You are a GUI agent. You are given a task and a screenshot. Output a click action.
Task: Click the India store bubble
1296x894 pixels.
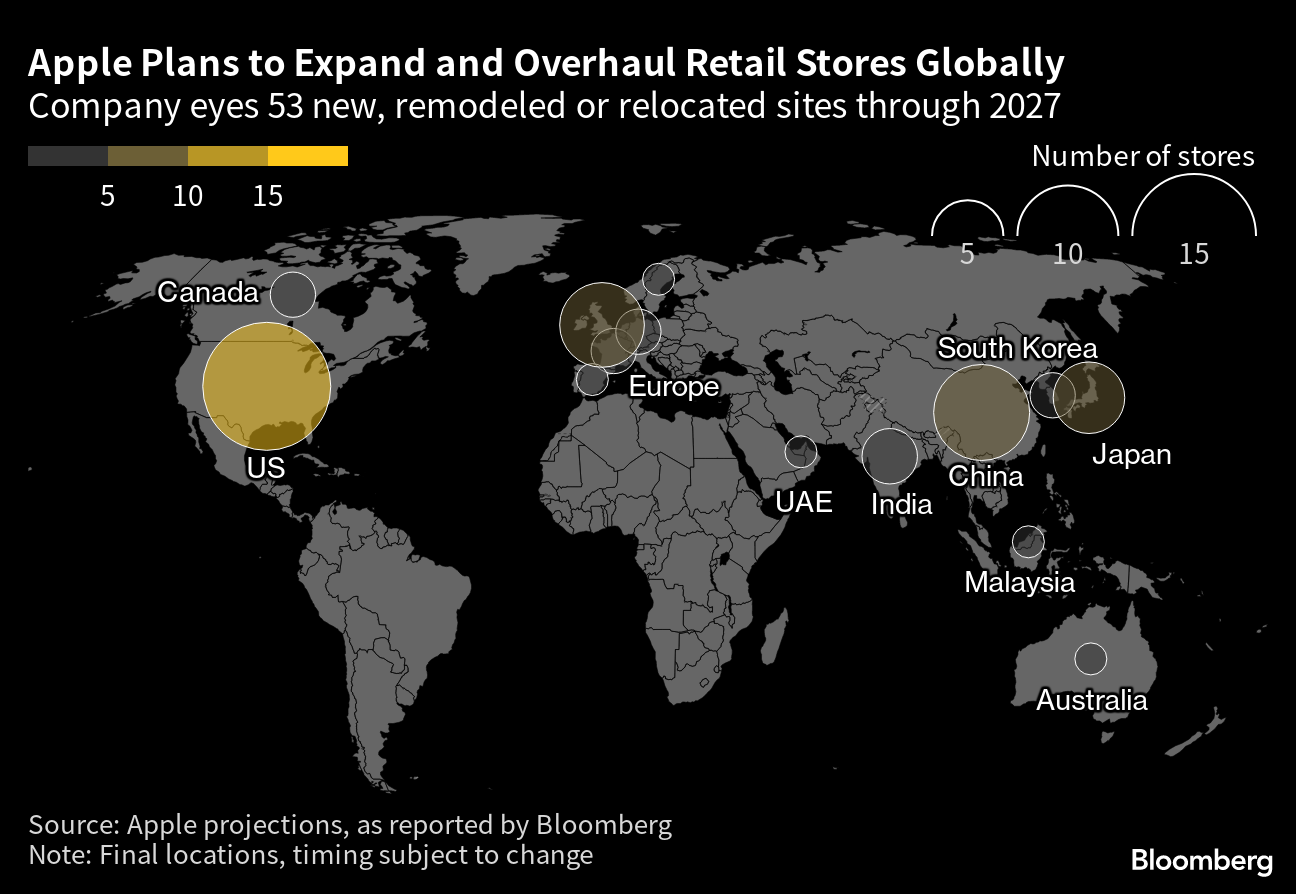pyautogui.click(x=891, y=456)
